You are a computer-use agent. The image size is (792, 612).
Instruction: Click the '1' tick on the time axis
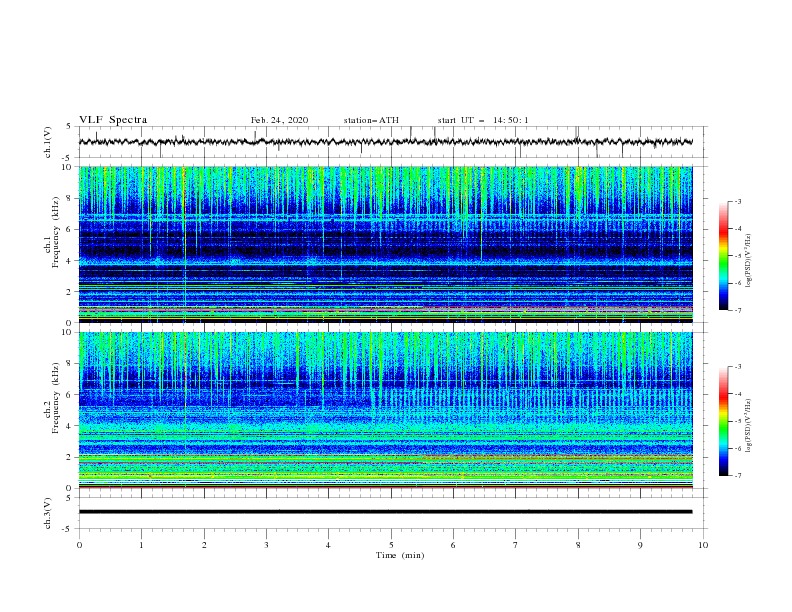[141, 545]
